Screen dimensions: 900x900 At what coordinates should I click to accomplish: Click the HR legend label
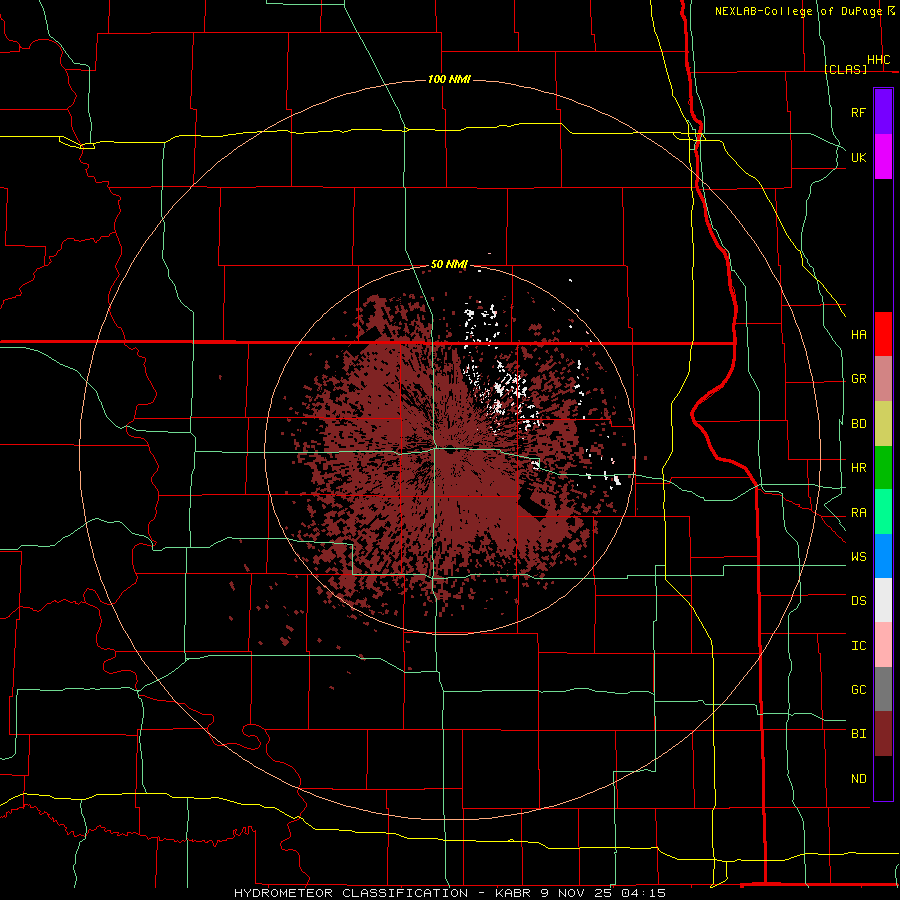coord(858,468)
